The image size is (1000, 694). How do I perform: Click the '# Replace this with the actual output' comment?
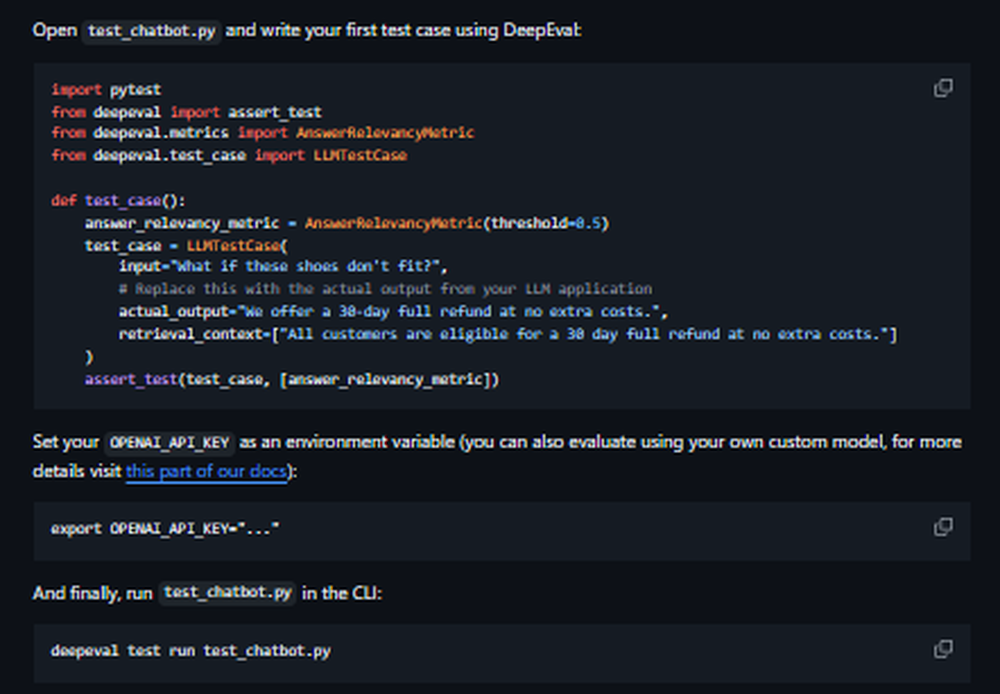[385, 289]
